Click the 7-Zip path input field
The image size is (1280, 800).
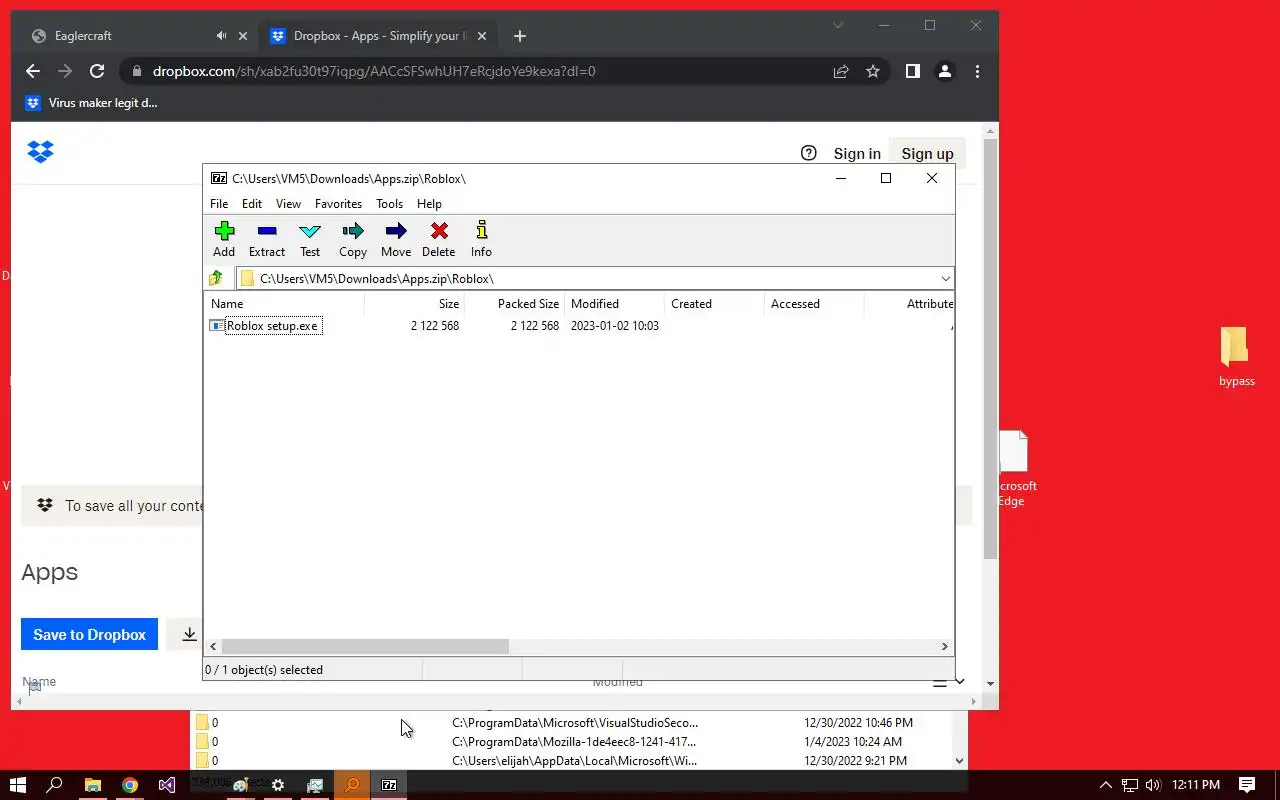coord(595,279)
